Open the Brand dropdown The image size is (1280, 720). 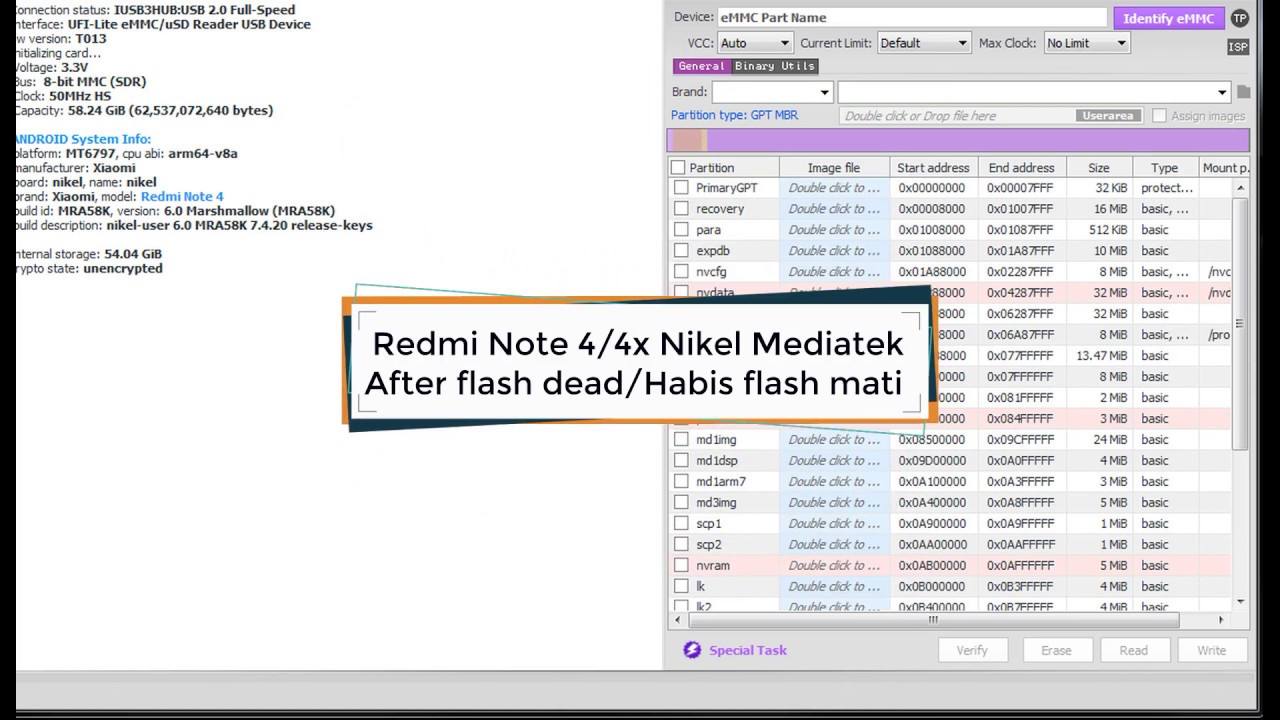point(772,92)
